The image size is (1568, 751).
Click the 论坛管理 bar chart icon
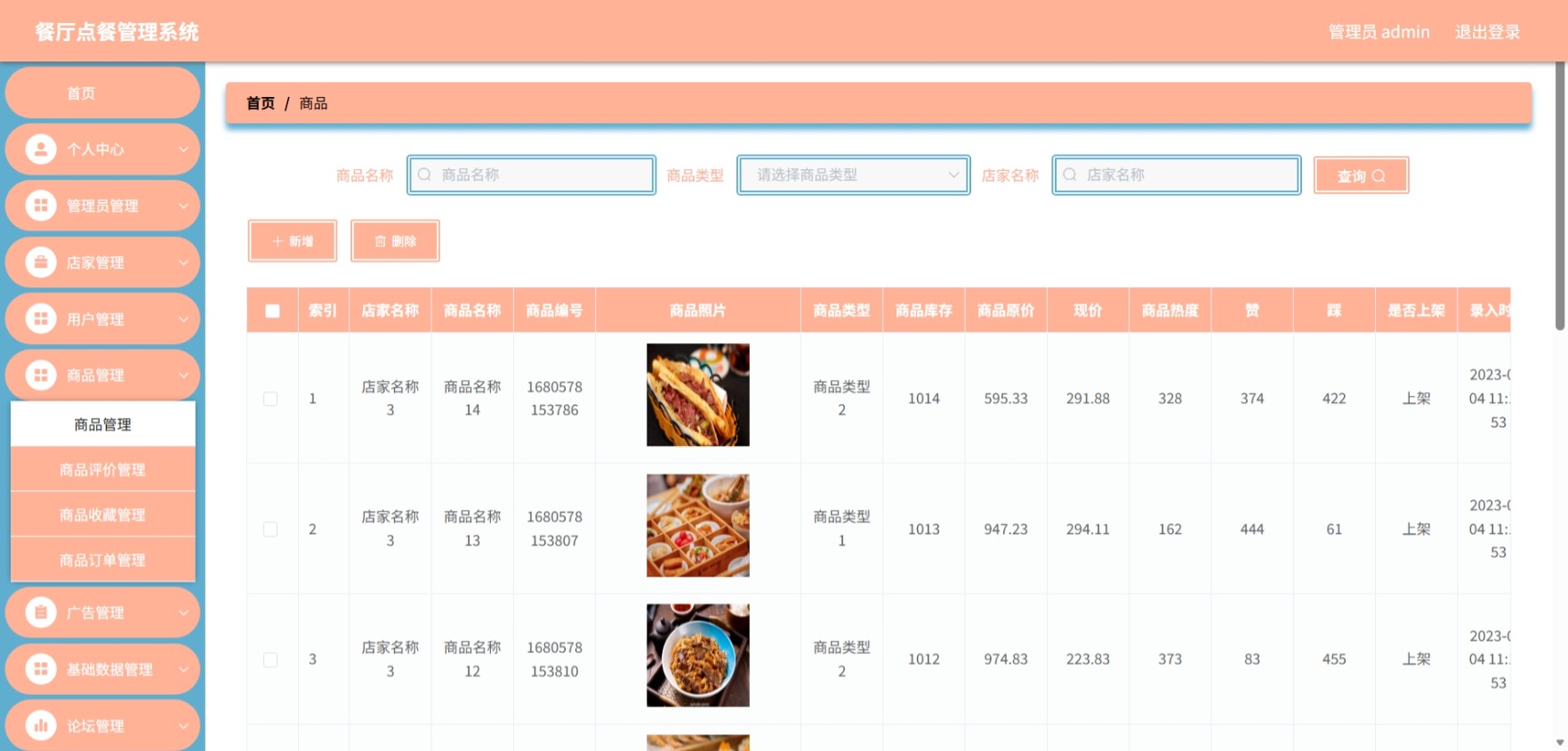coord(41,725)
